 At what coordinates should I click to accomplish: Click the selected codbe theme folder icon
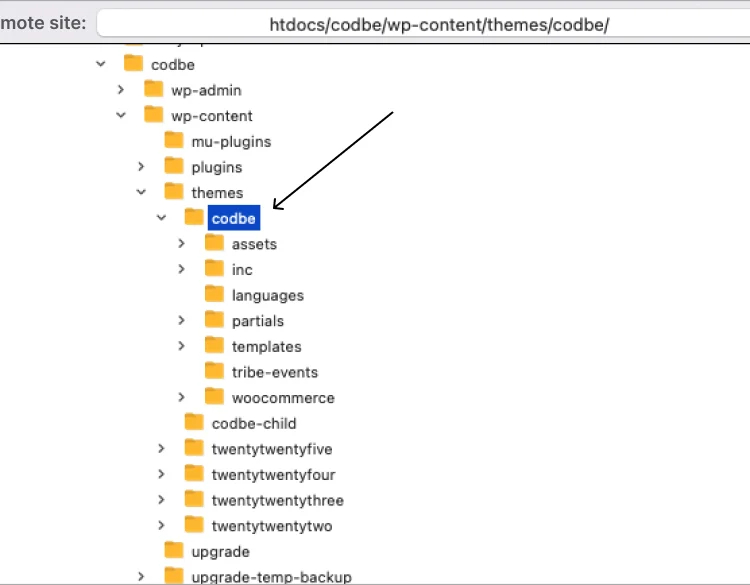point(194,217)
